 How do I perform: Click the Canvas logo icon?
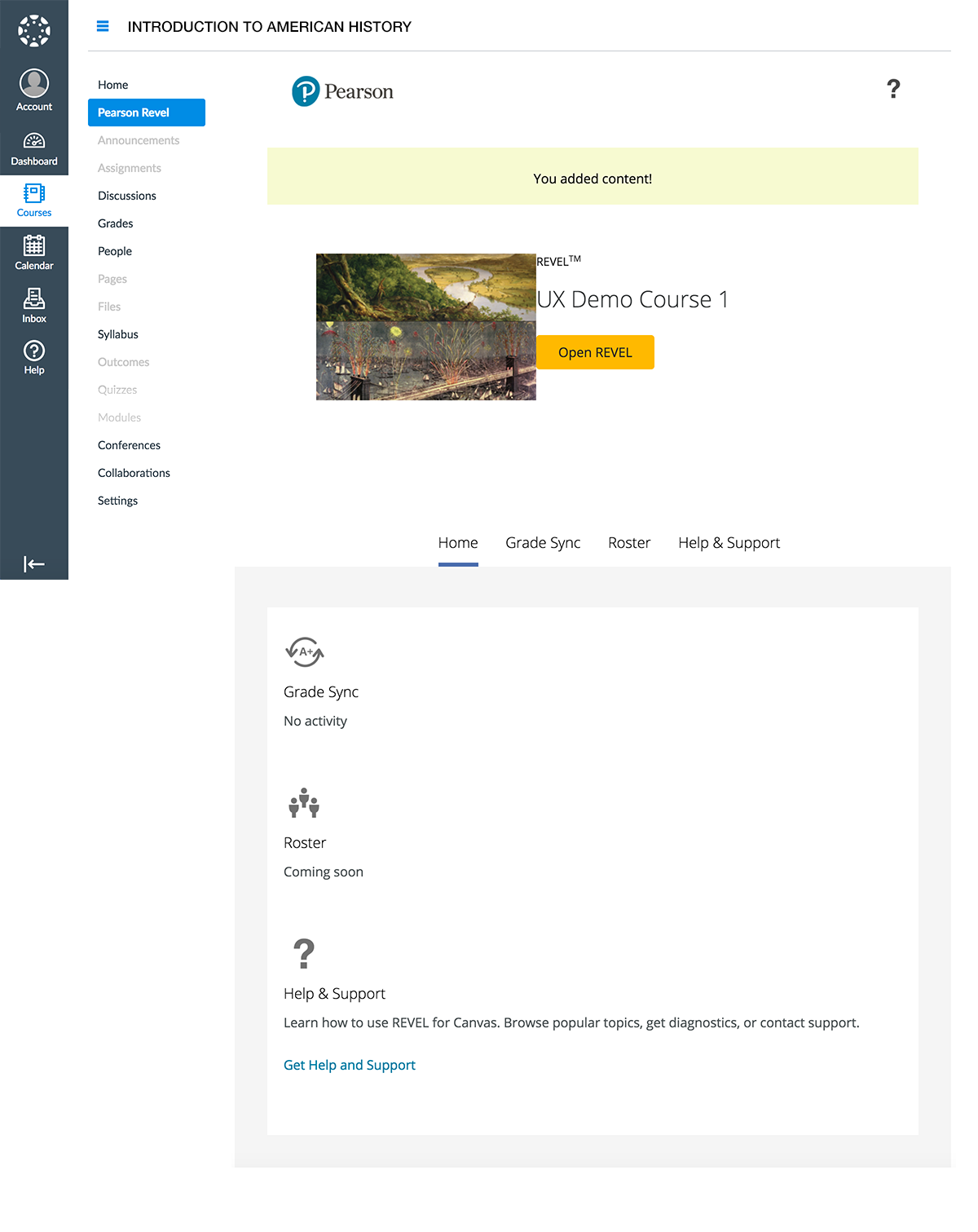pos(34,31)
